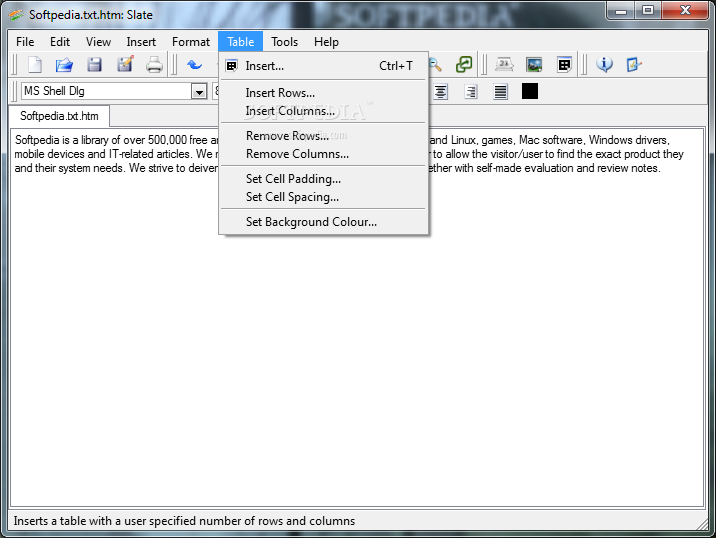Close the open Table menu
Image resolution: width=716 pixels, height=538 pixels.
point(241,42)
